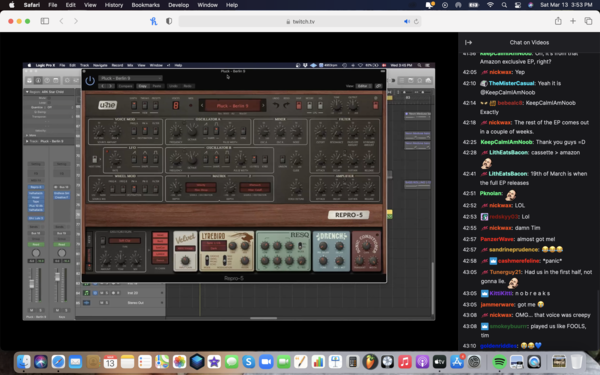Click the Sonic Conditioner module
Viewport: 600px width, 375px height.
point(366,251)
